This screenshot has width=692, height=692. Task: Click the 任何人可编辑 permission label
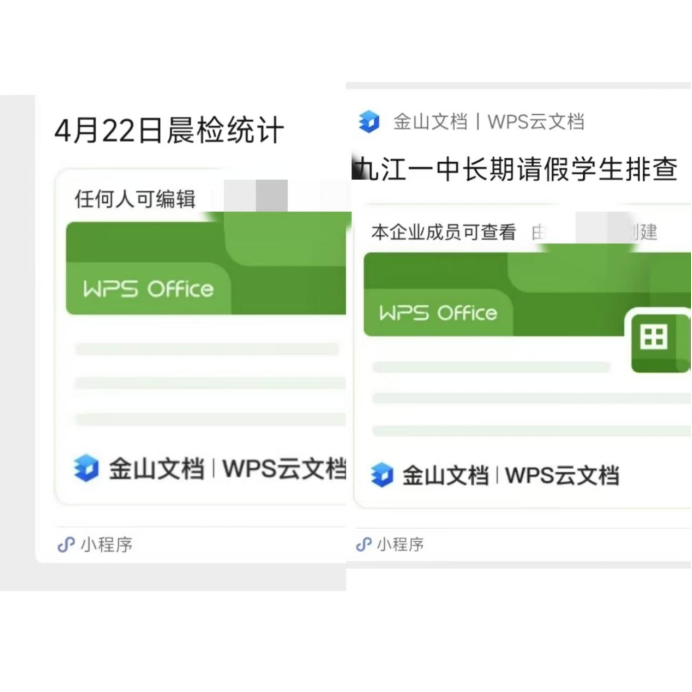point(135,199)
